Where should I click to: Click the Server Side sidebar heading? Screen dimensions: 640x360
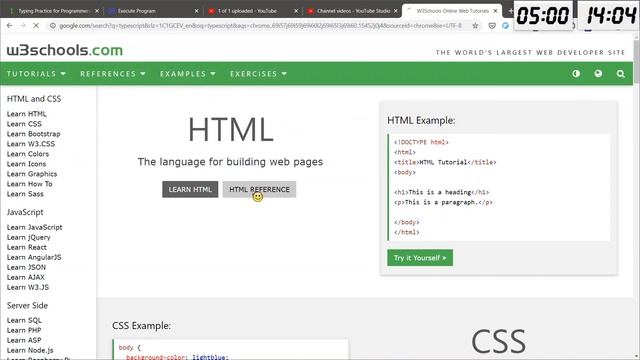click(27, 305)
